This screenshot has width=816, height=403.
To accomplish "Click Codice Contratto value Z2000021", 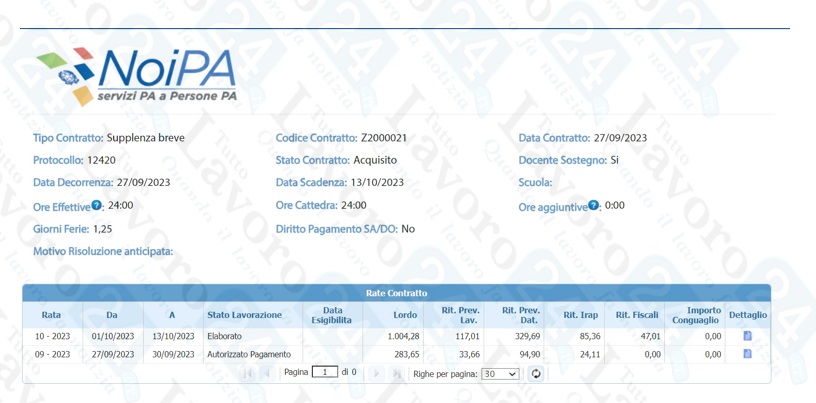I will pos(384,138).
